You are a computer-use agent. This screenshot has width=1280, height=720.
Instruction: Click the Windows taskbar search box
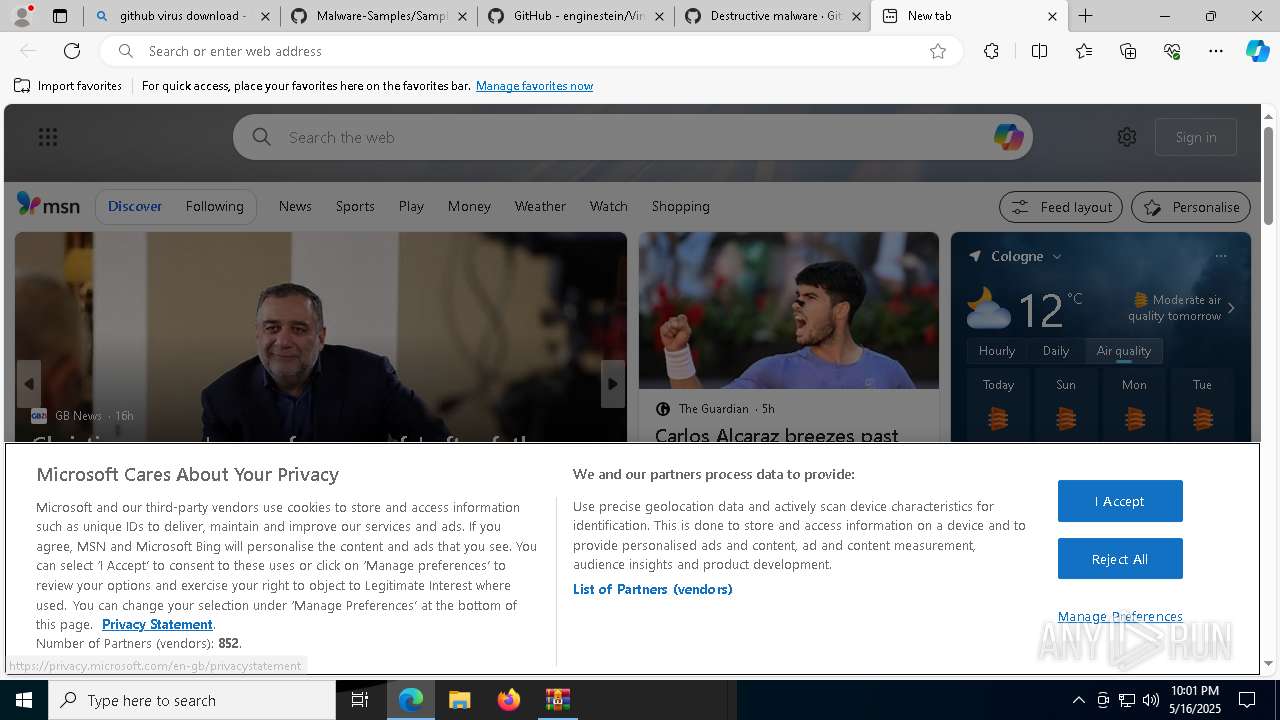click(192, 700)
